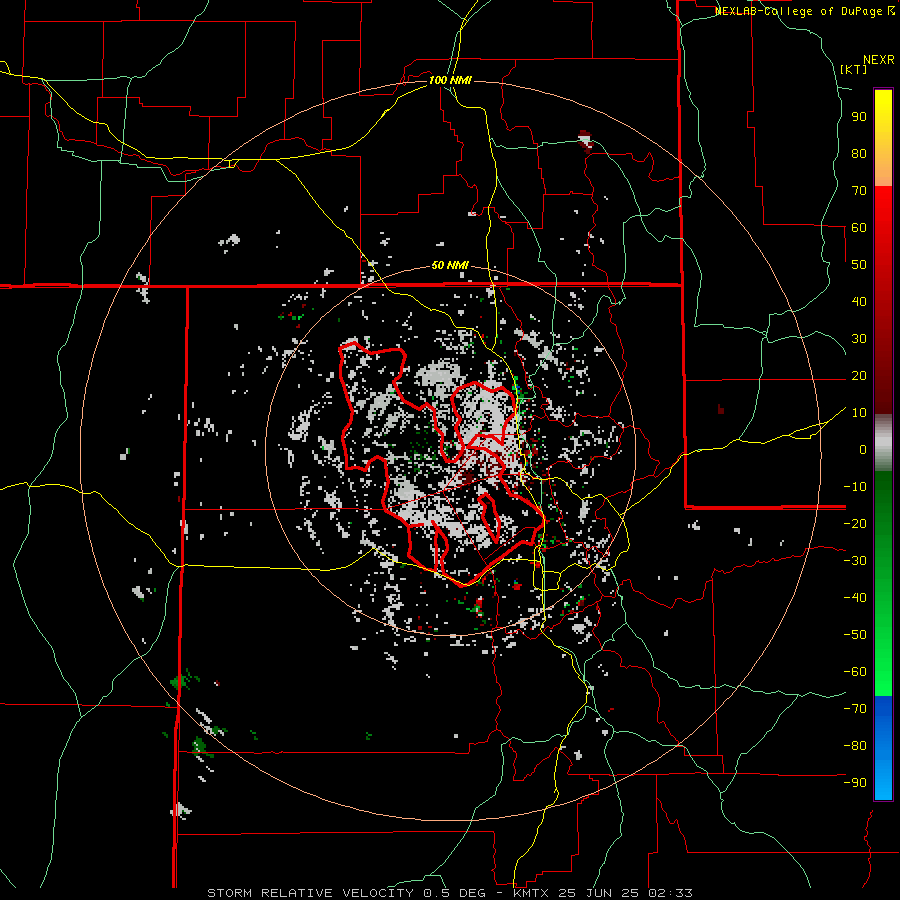Click the "100 NMI" range ring label
Viewport: 900px width, 900px height.
(450, 80)
